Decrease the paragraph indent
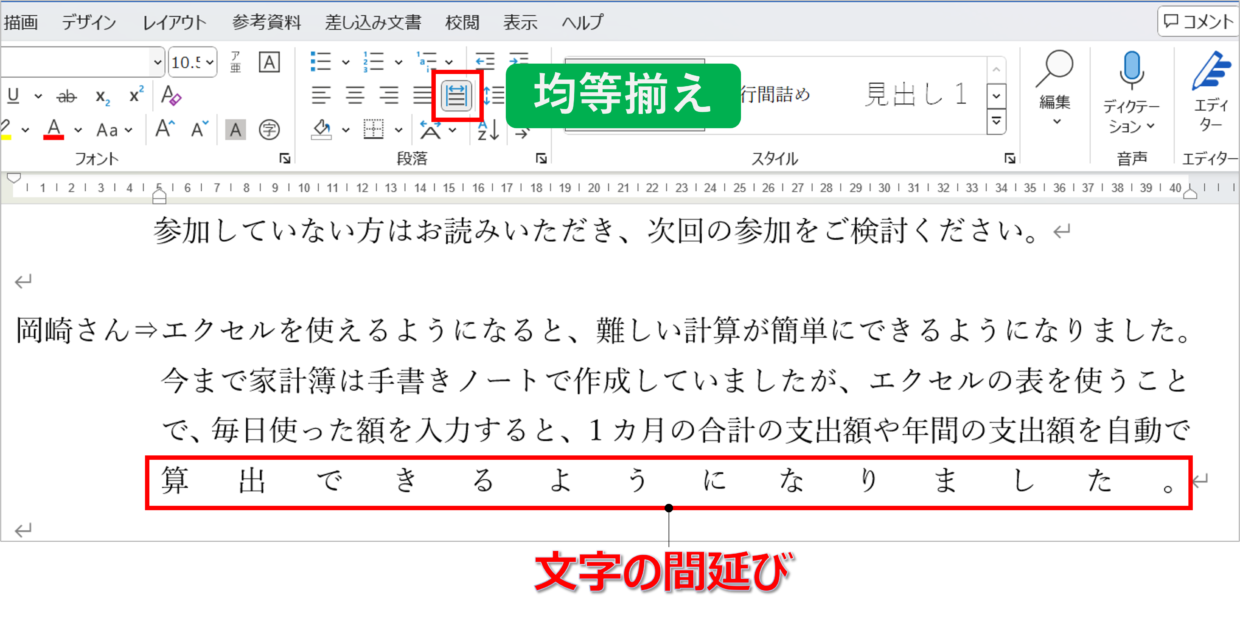 point(485,62)
